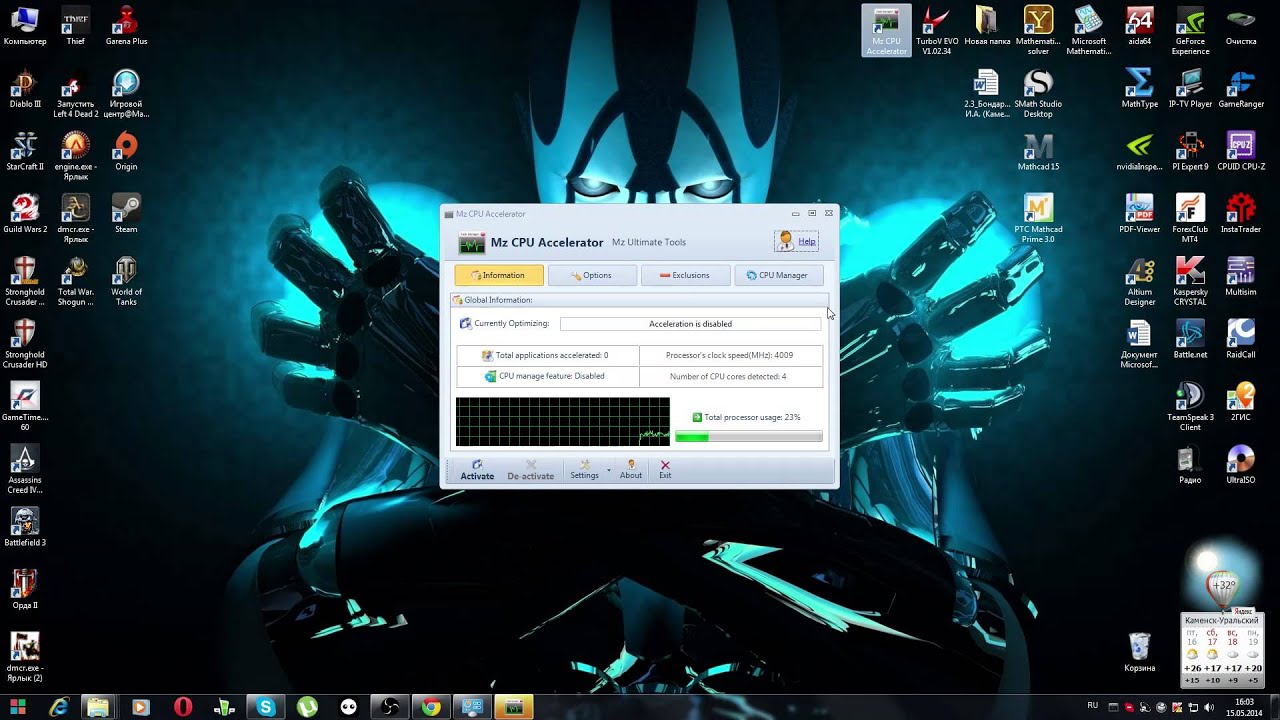The image size is (1280, 720).
Task: Switch to the Options tab
Action: pos(592,275)
